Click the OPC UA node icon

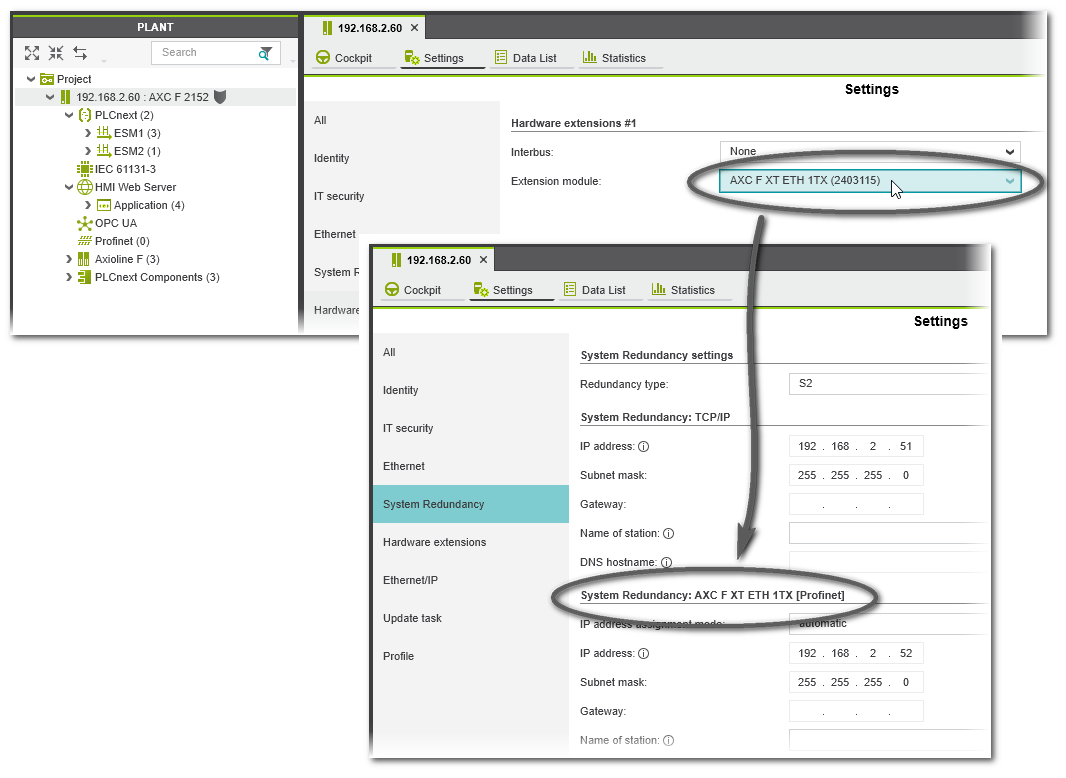(85, 223)
